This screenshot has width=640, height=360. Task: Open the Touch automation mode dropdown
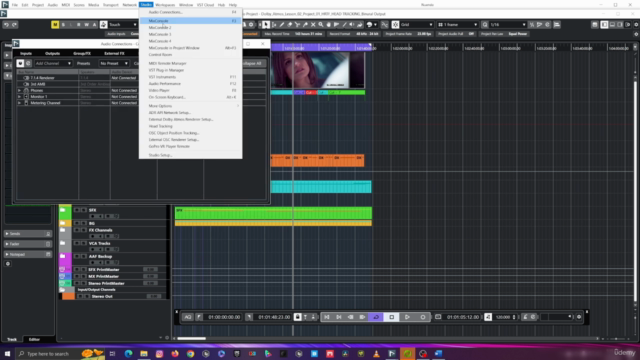click(123, 24)
